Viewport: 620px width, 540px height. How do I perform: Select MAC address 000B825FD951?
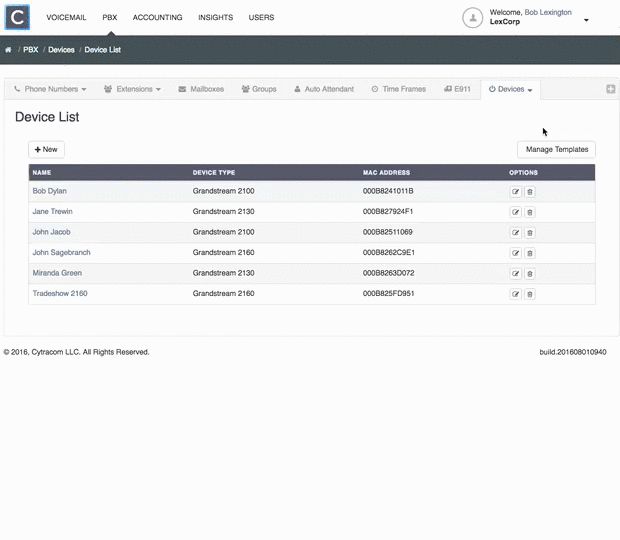click(388, 293)
